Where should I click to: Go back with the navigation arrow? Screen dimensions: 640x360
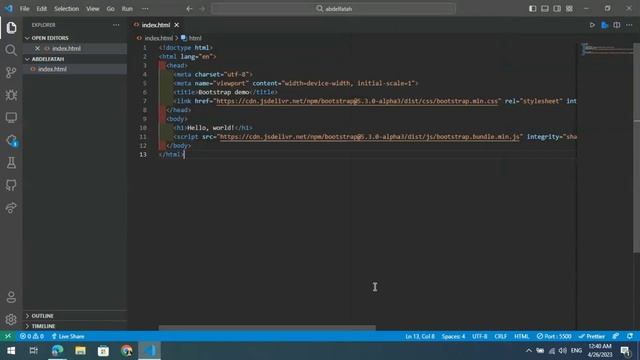click(189, 9)
